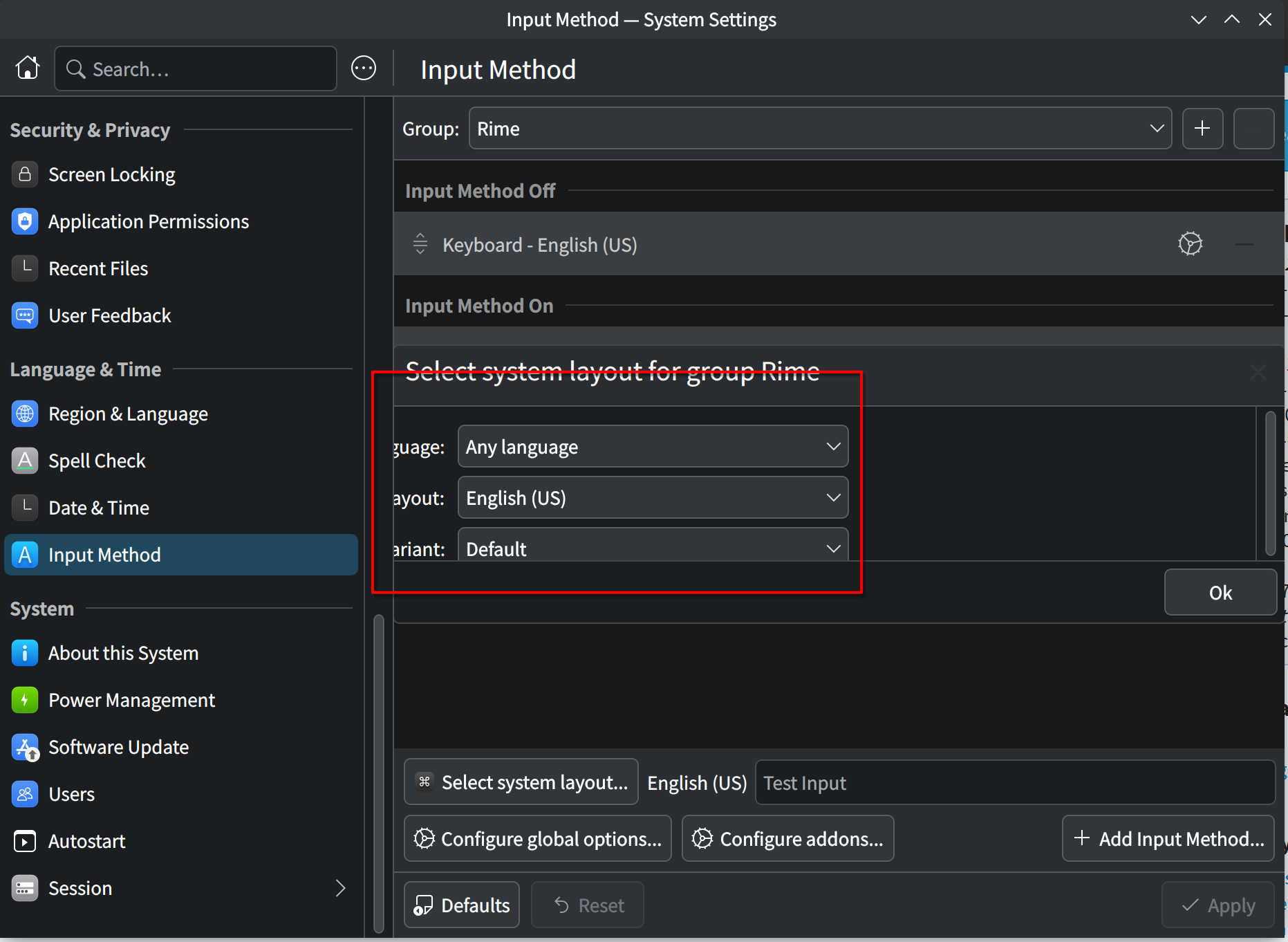Go to the settings home page
The width and height of the screenshot is (1288, 942).
(28, 68)
